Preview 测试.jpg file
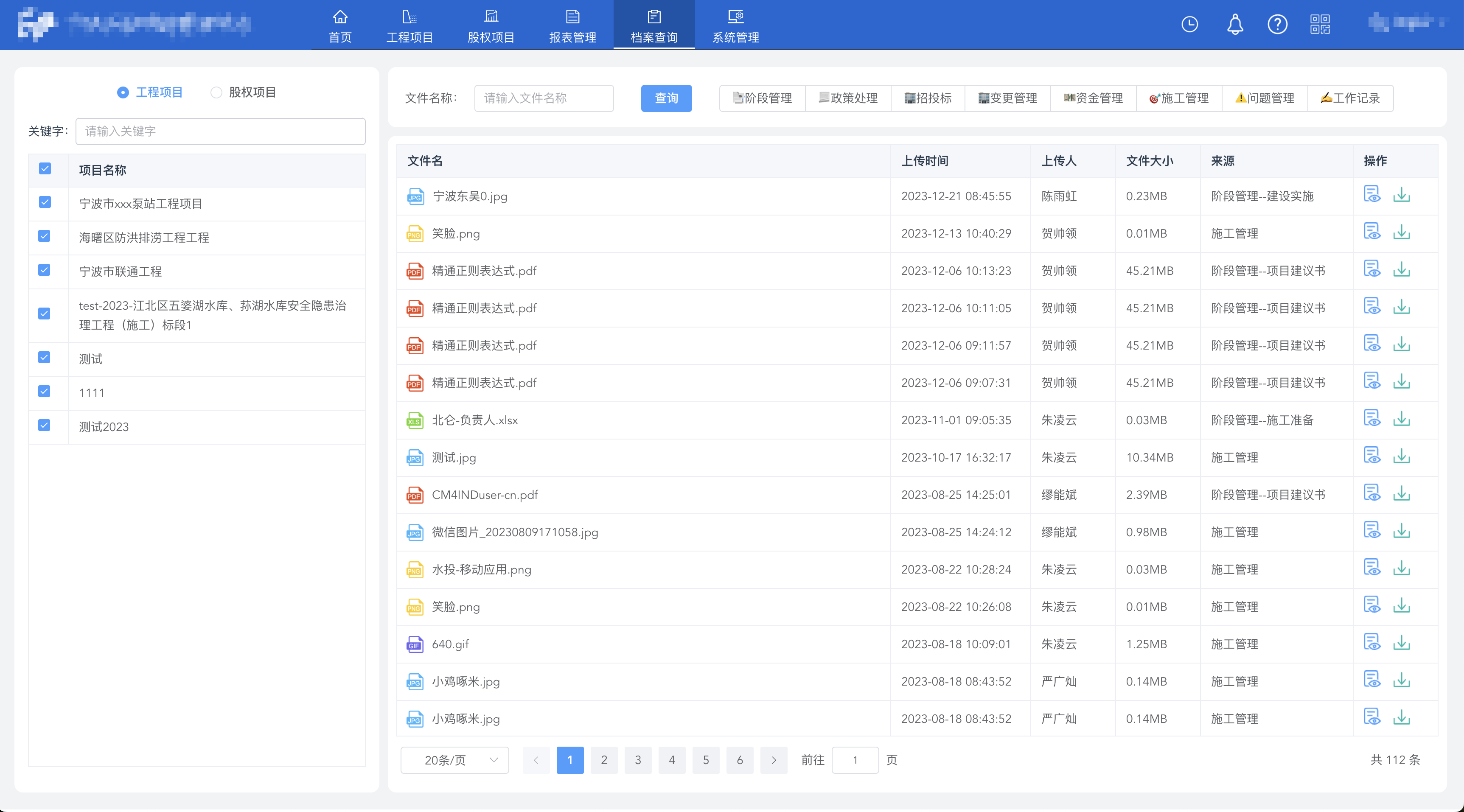 1372,456
